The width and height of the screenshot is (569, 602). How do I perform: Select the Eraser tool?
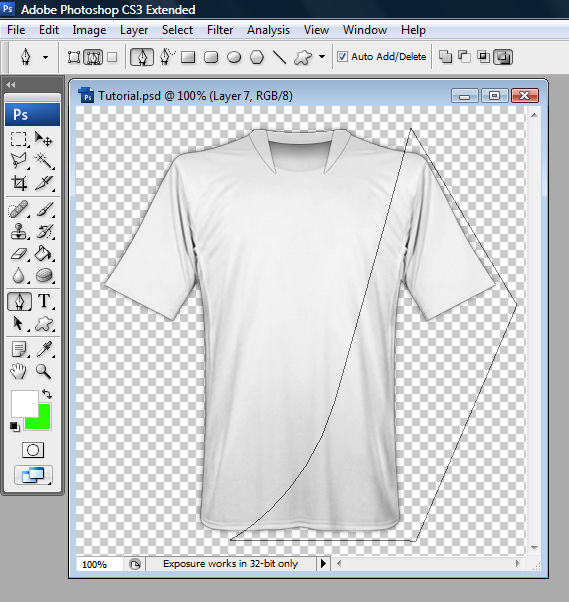[x=18, y=253]
